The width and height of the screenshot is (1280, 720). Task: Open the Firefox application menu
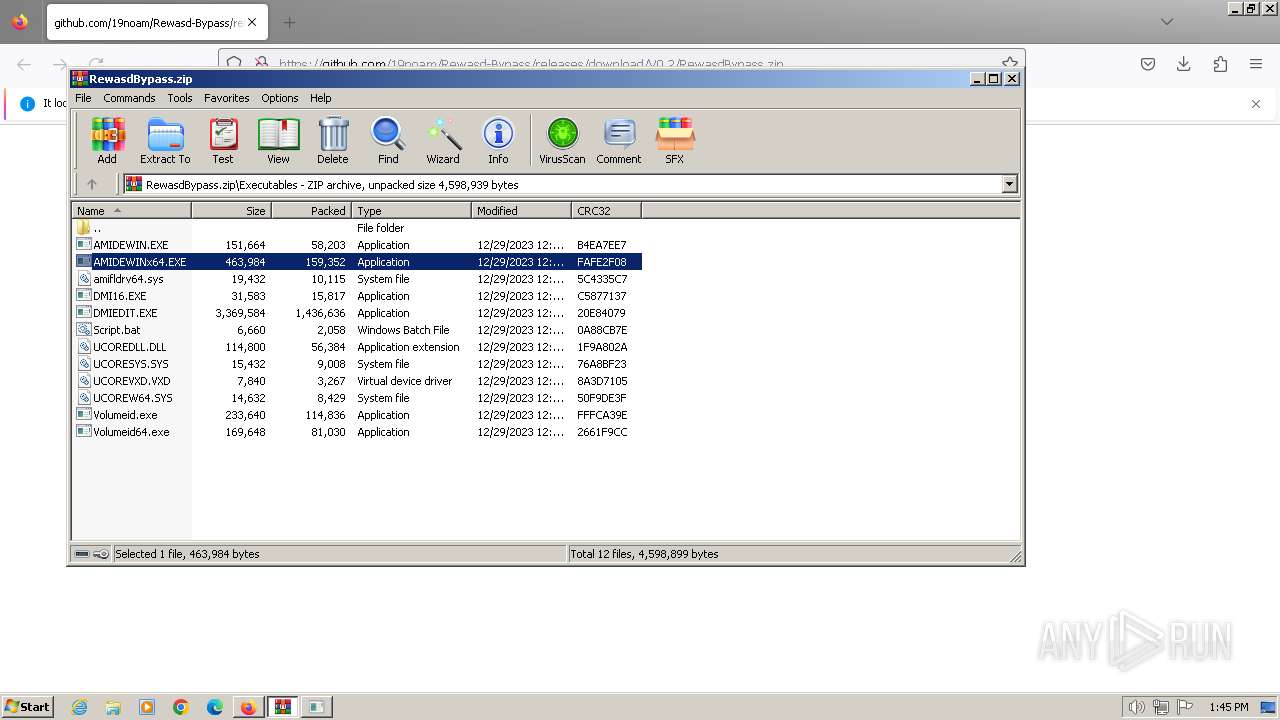[1256, 64]
